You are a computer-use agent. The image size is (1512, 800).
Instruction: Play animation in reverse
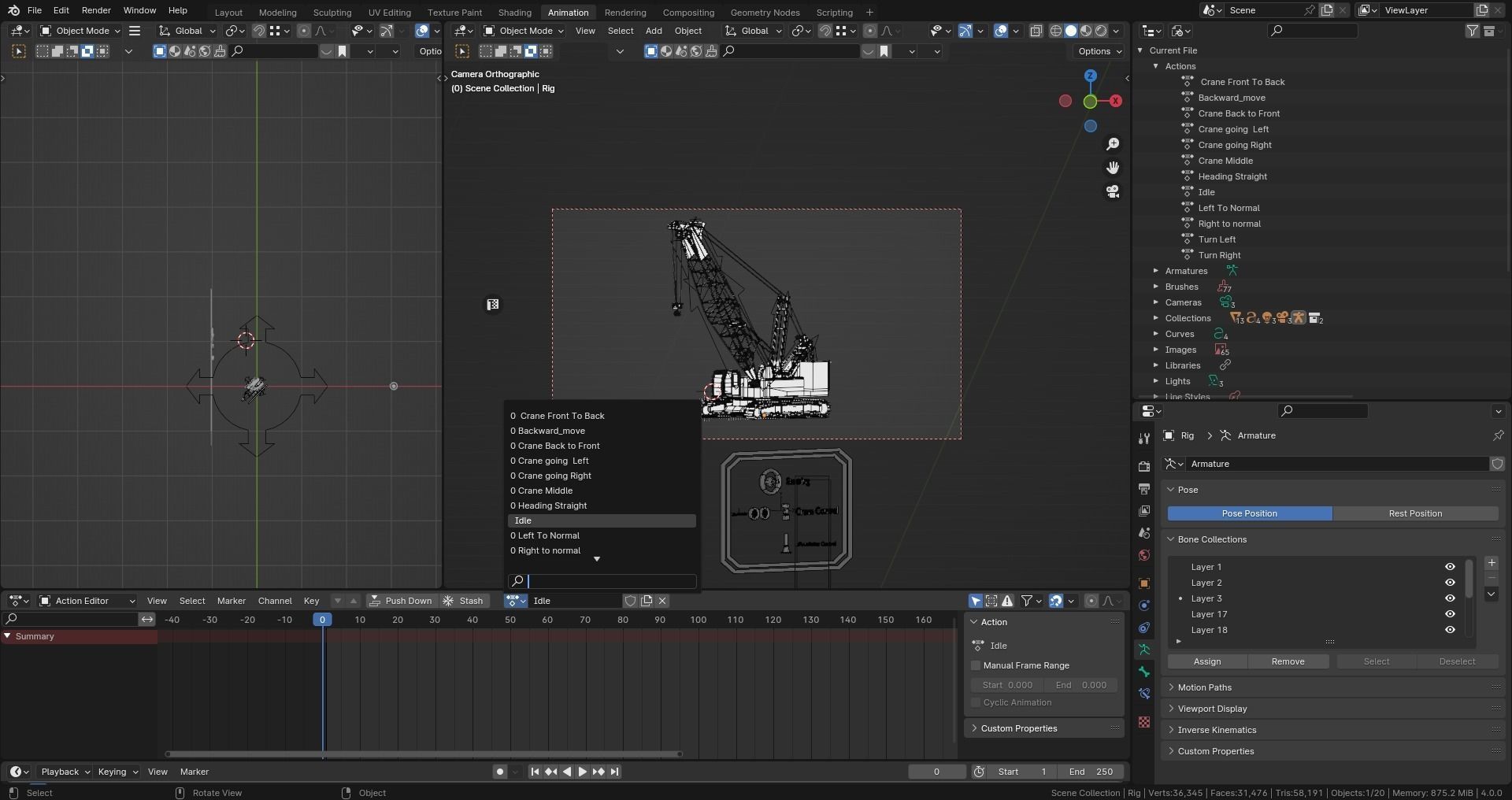click(x=566, y=772)
